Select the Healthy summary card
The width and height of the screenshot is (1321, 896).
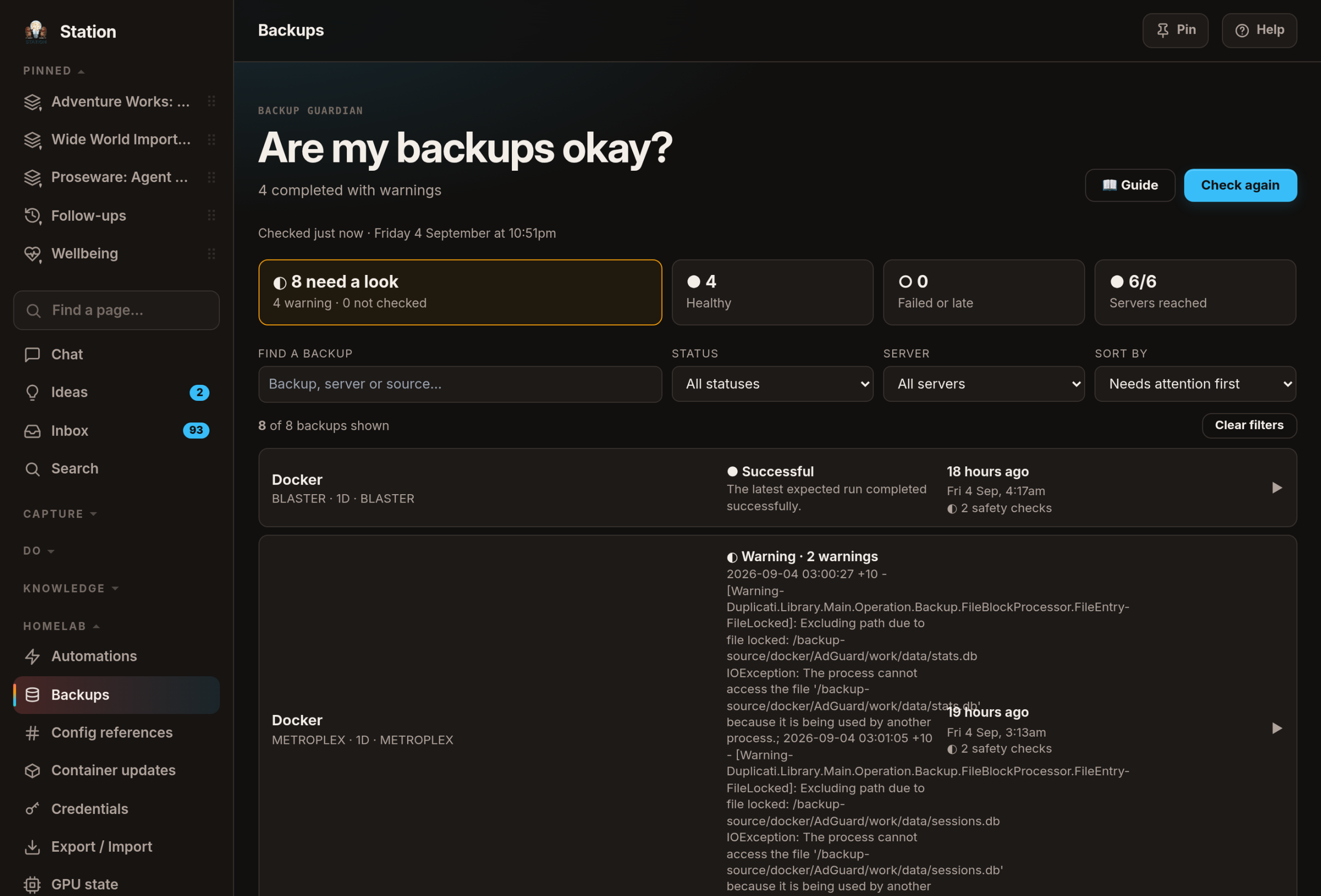click(772, 292)
